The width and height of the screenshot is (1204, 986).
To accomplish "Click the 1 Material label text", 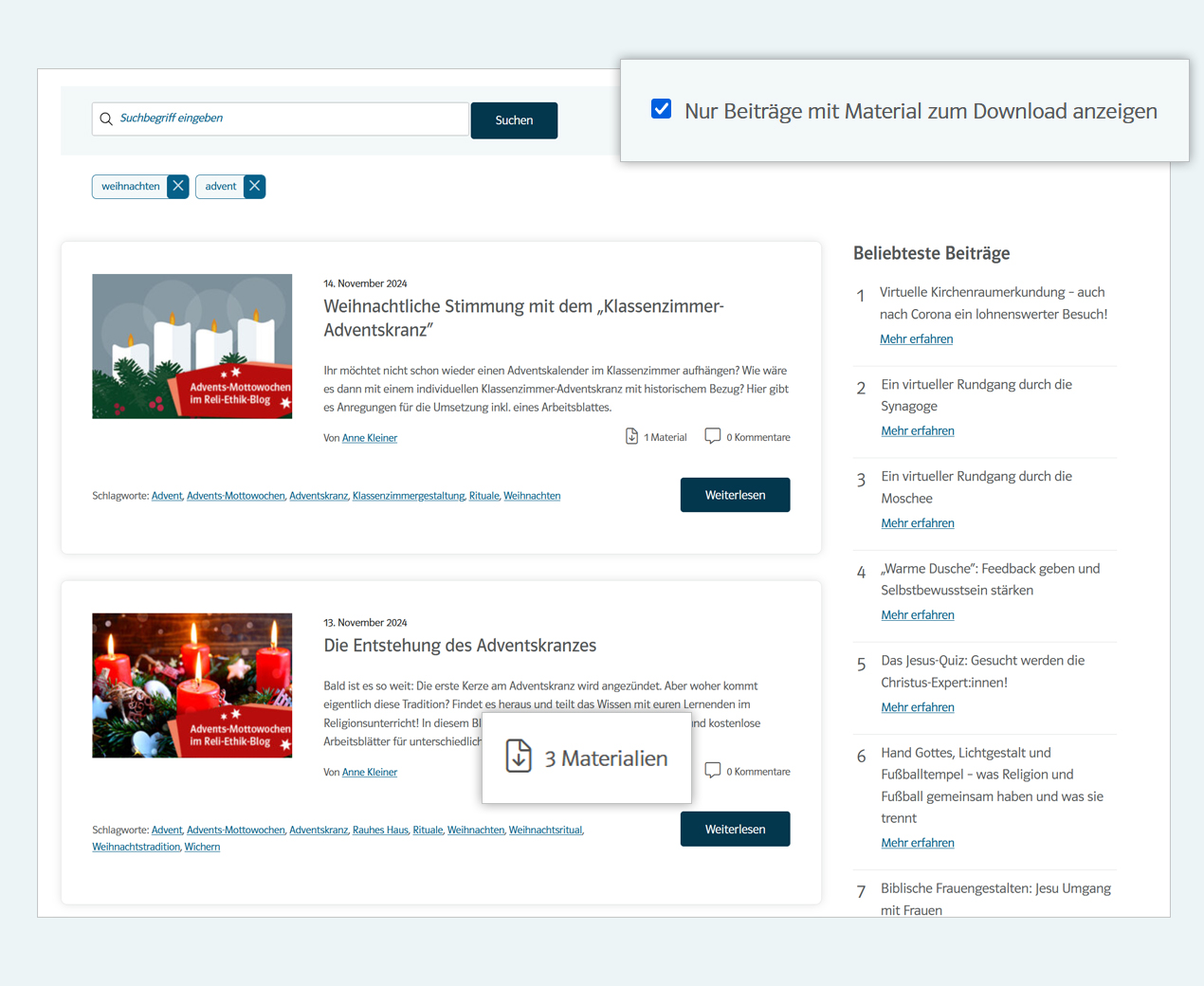I will 666,438.
